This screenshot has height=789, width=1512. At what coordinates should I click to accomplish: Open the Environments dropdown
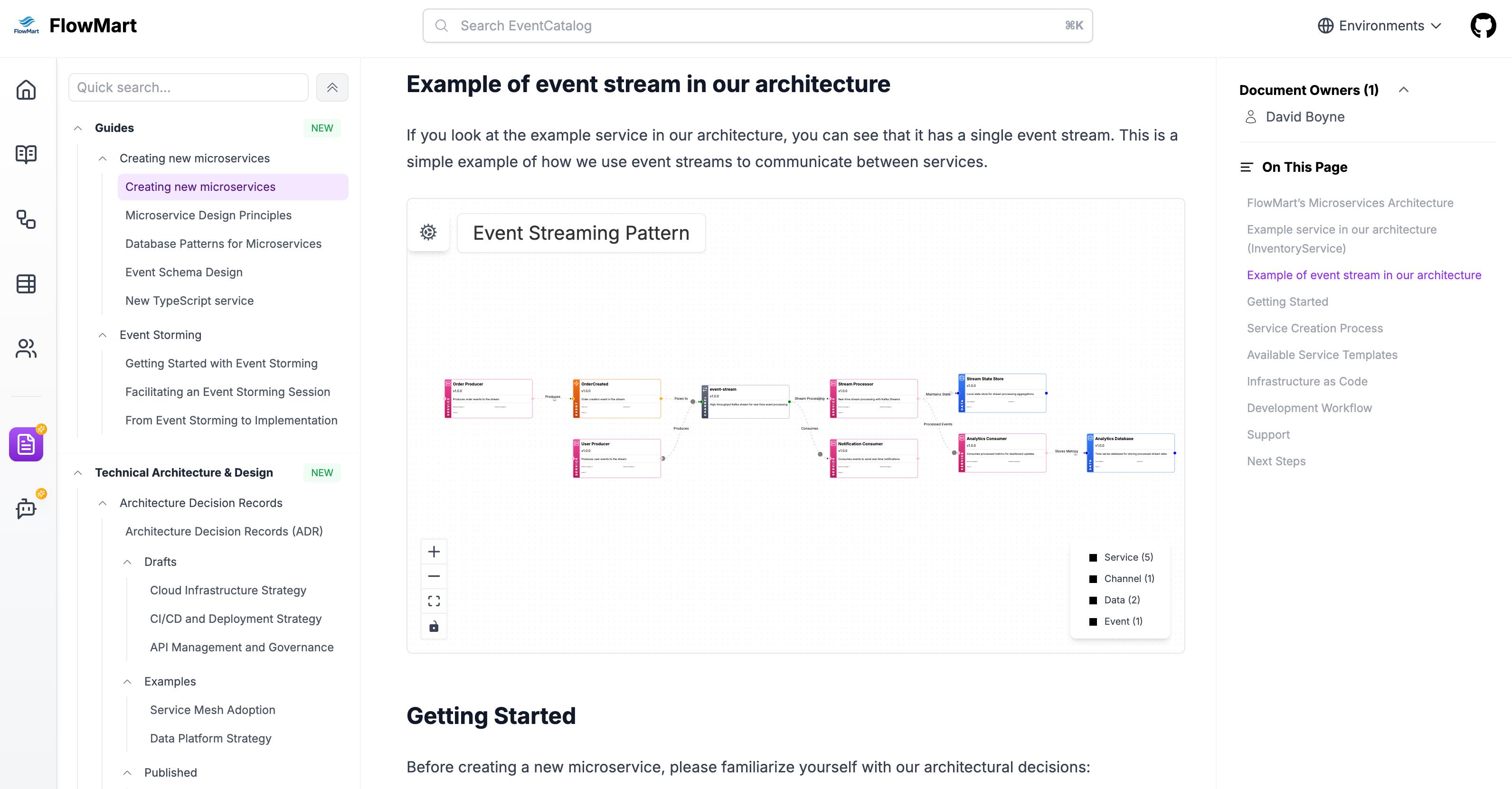click(x=1380, y=25)
